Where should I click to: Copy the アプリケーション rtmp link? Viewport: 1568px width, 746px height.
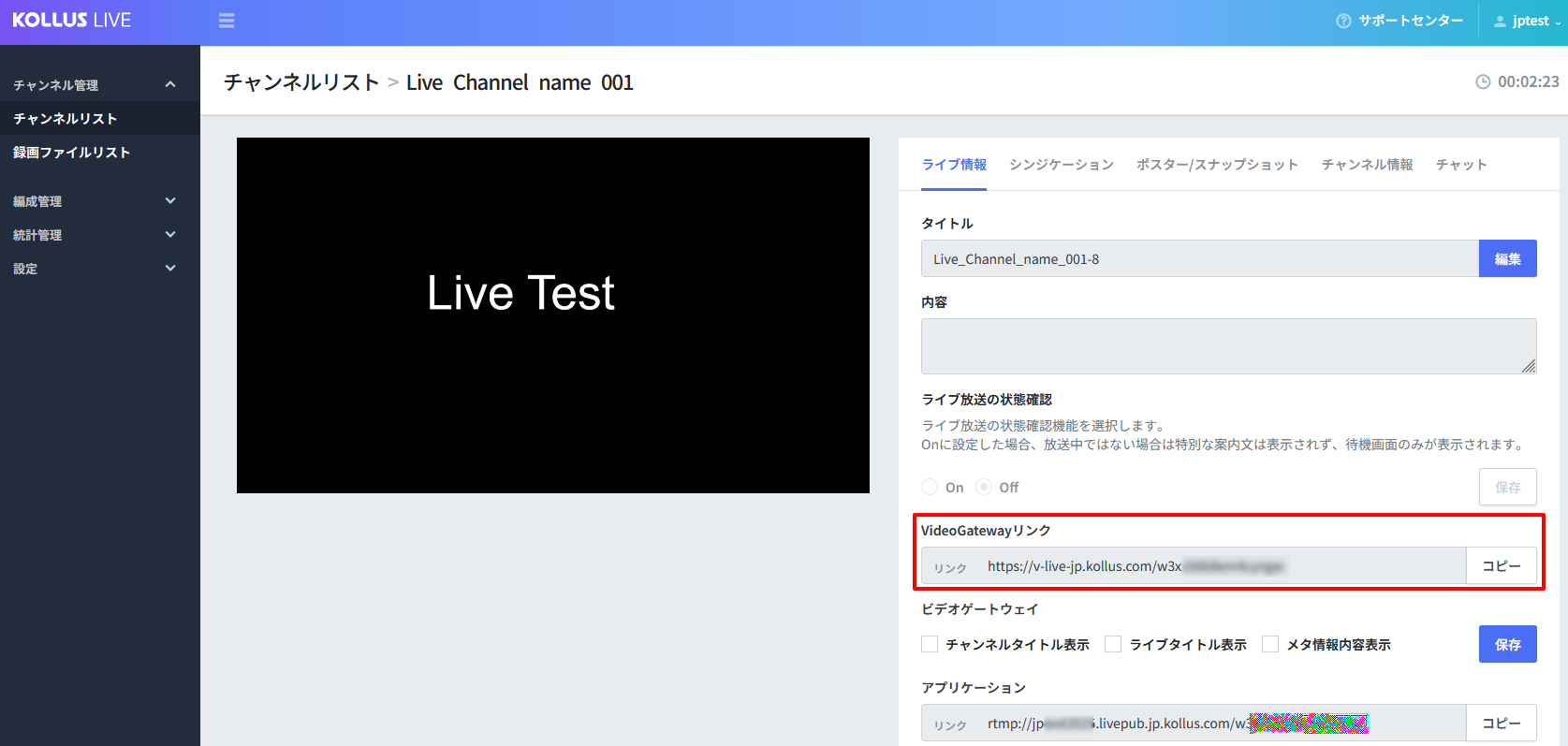pos(1502,723)
